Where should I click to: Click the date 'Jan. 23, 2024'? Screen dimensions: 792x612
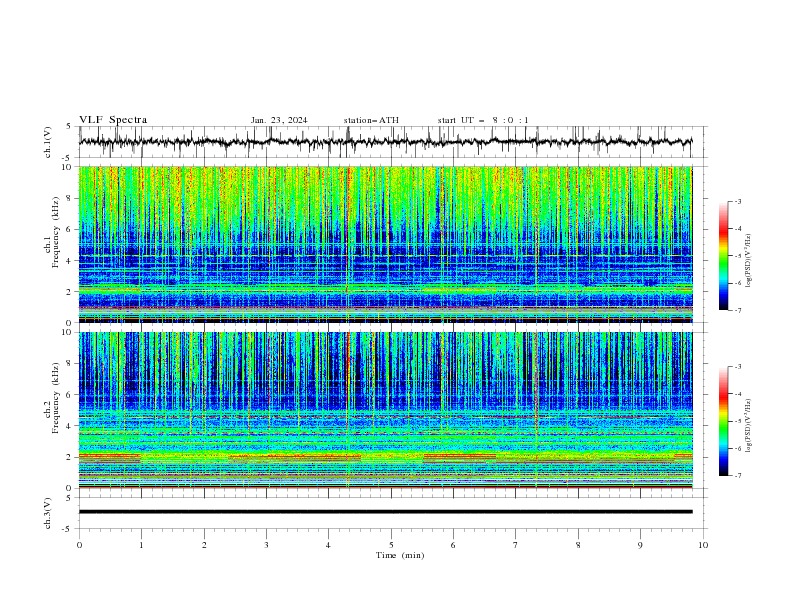coord(279,120)
